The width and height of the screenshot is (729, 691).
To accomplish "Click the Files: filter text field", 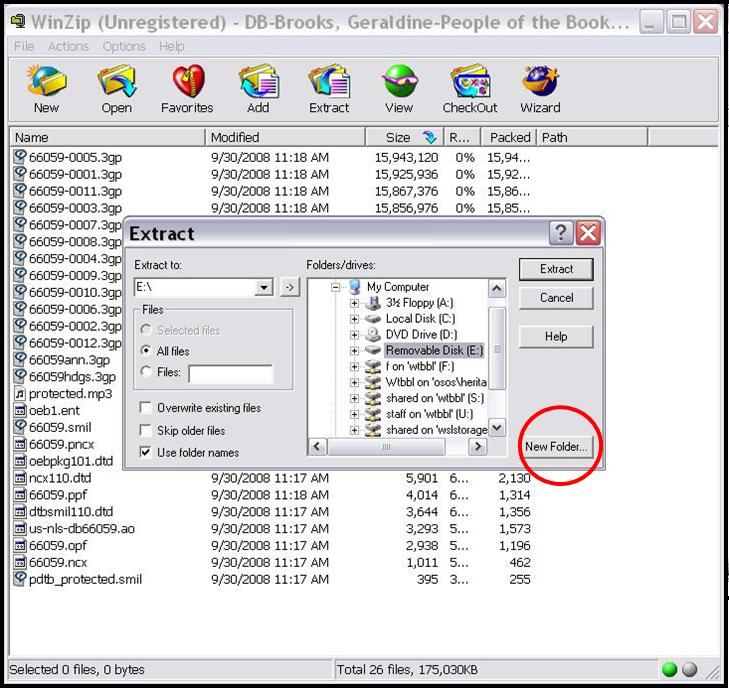I will coord(231,373).
